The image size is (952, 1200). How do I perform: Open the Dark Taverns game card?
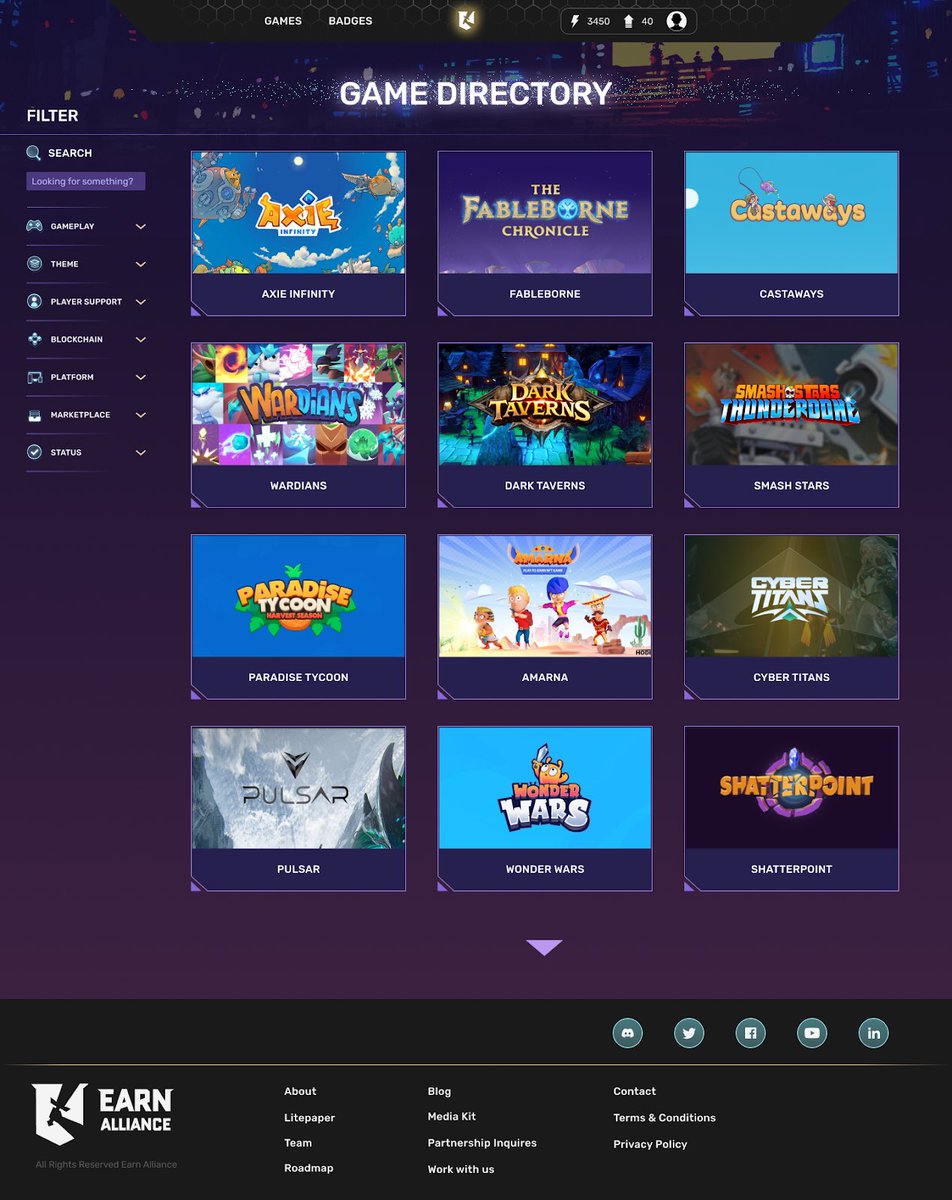click(545, 425)
